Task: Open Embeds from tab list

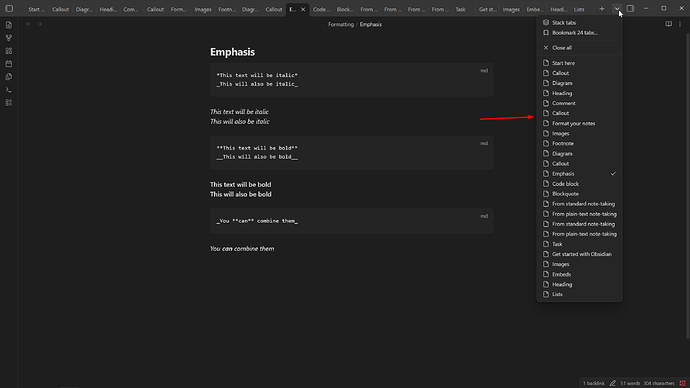Action: click(x=579, y=275)
